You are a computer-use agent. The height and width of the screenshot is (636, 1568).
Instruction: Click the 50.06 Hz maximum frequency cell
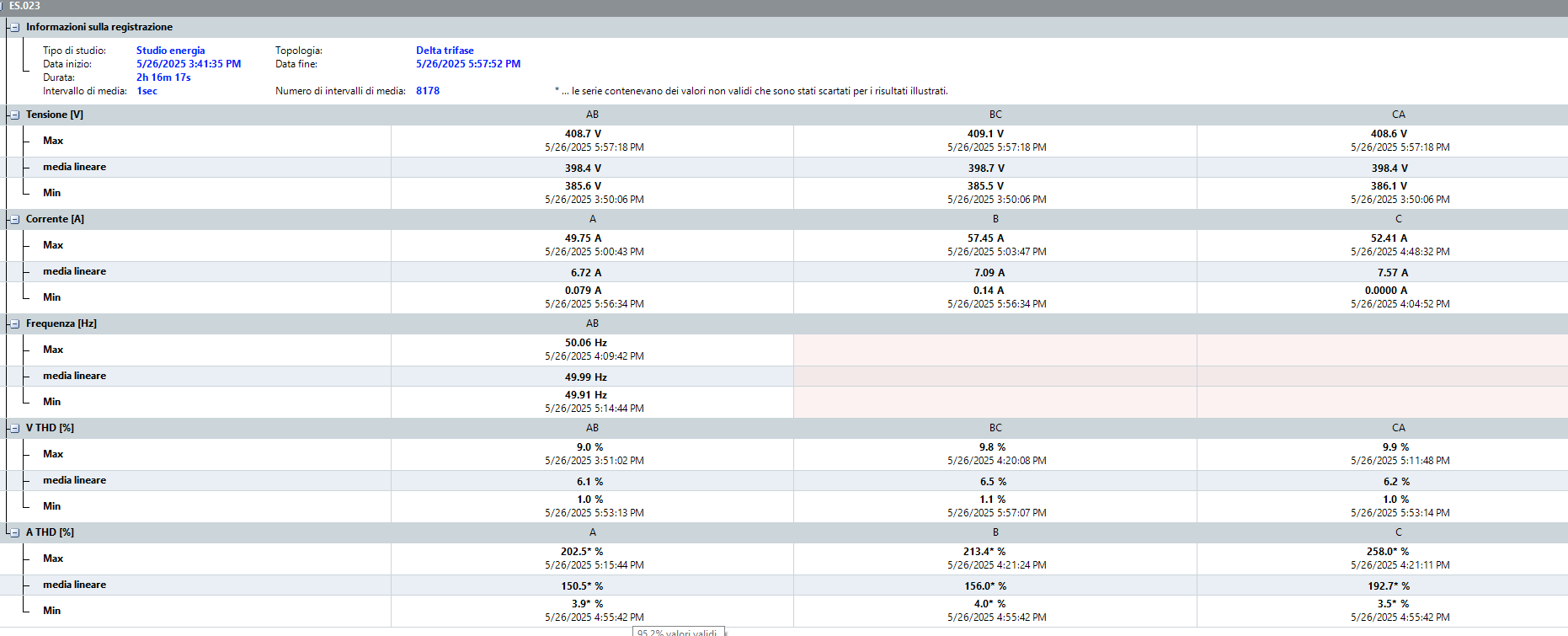(593, 350)
